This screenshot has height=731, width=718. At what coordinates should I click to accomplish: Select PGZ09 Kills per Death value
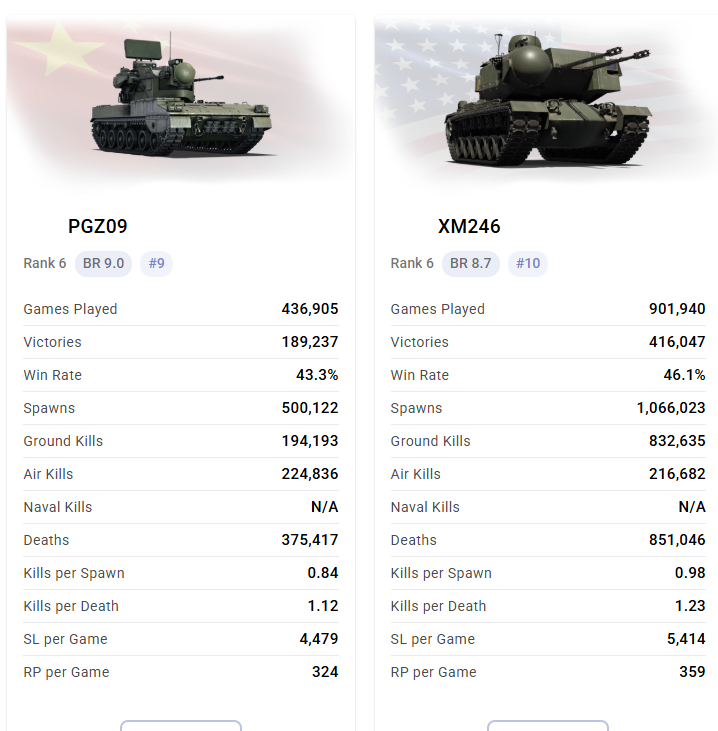(x=323, y=606)
